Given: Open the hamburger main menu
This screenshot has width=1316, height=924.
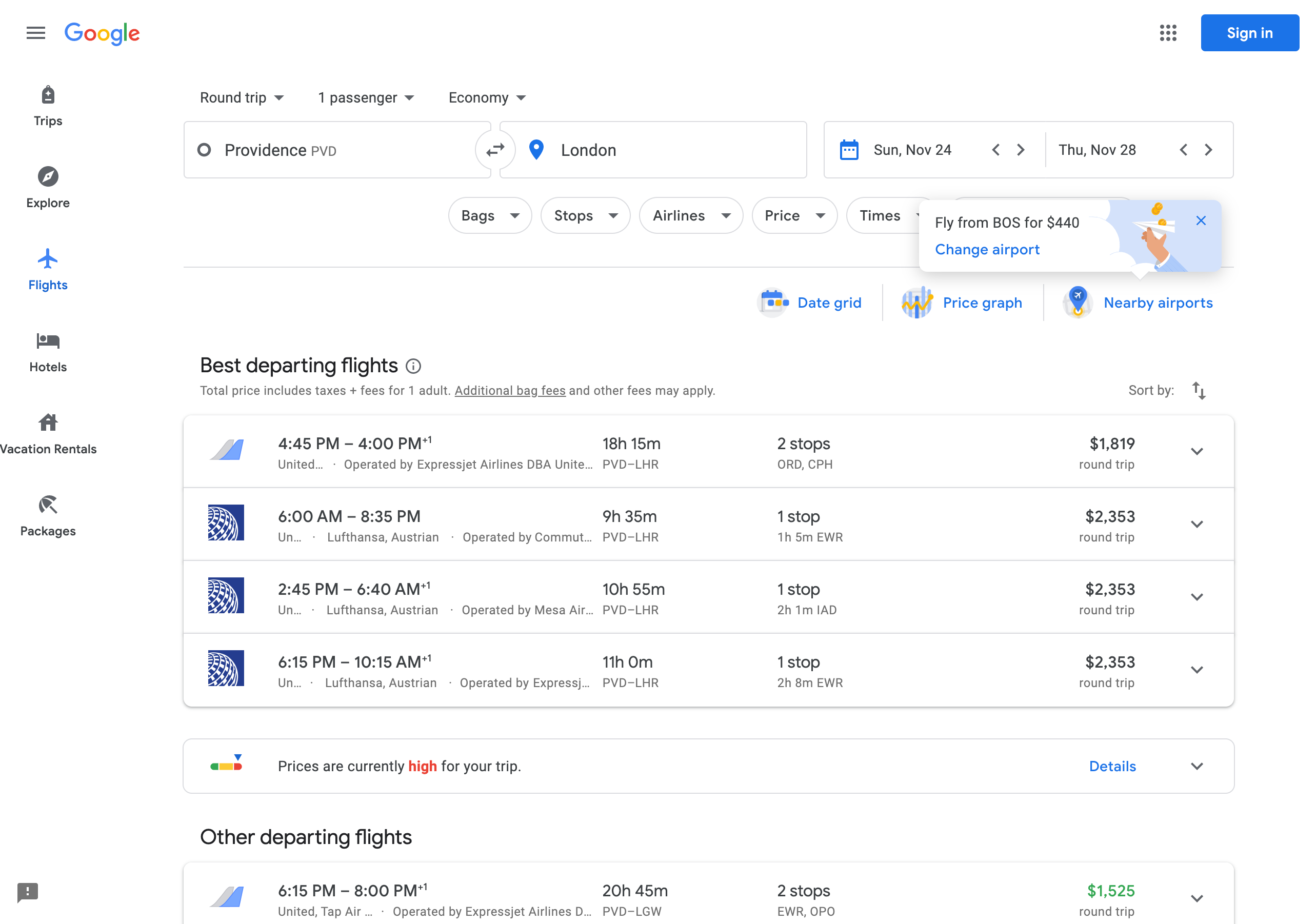Looking at the screenshot, I should click(35, 33).
